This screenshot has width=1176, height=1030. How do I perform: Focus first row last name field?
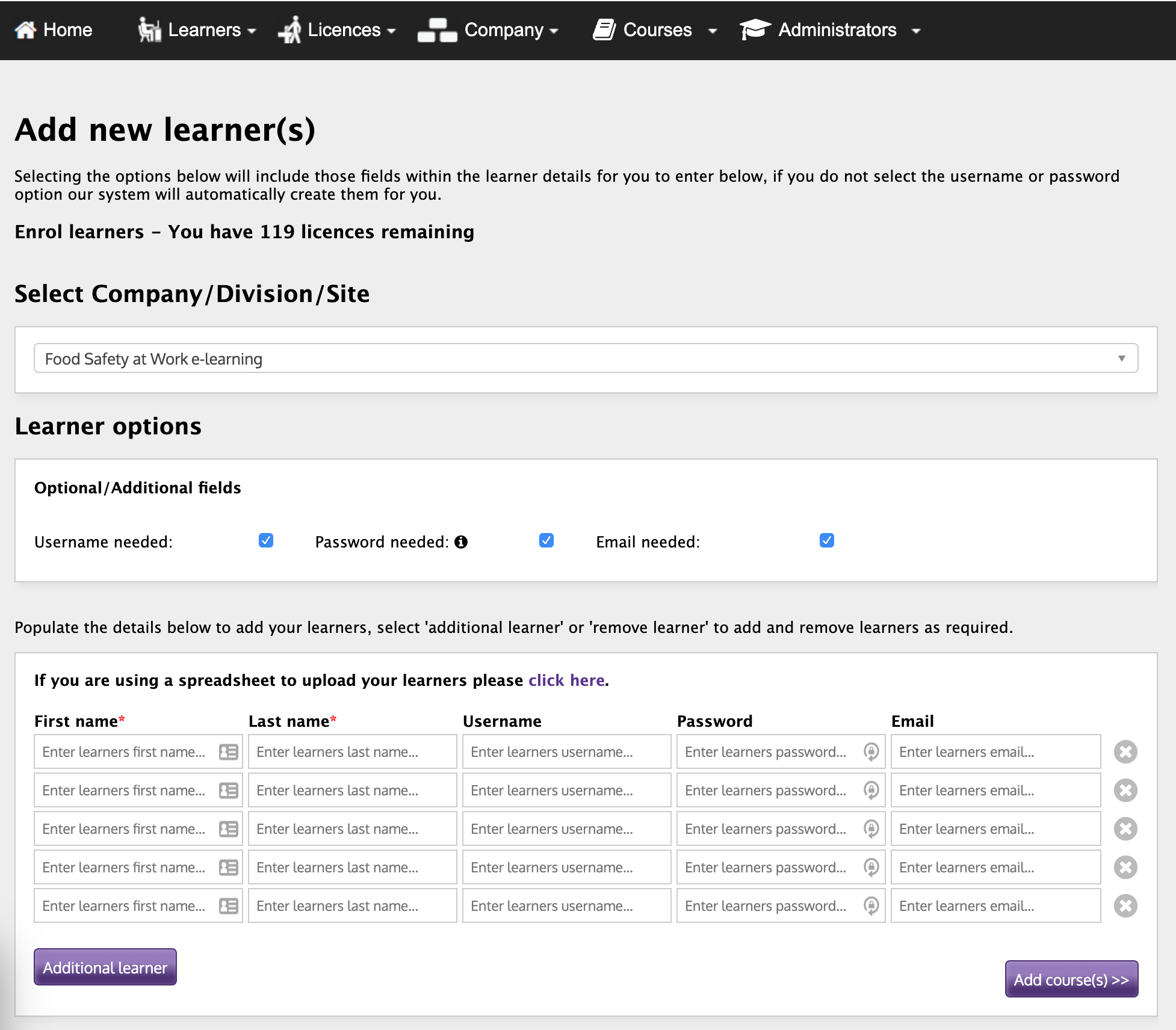[x=353, y=752]
